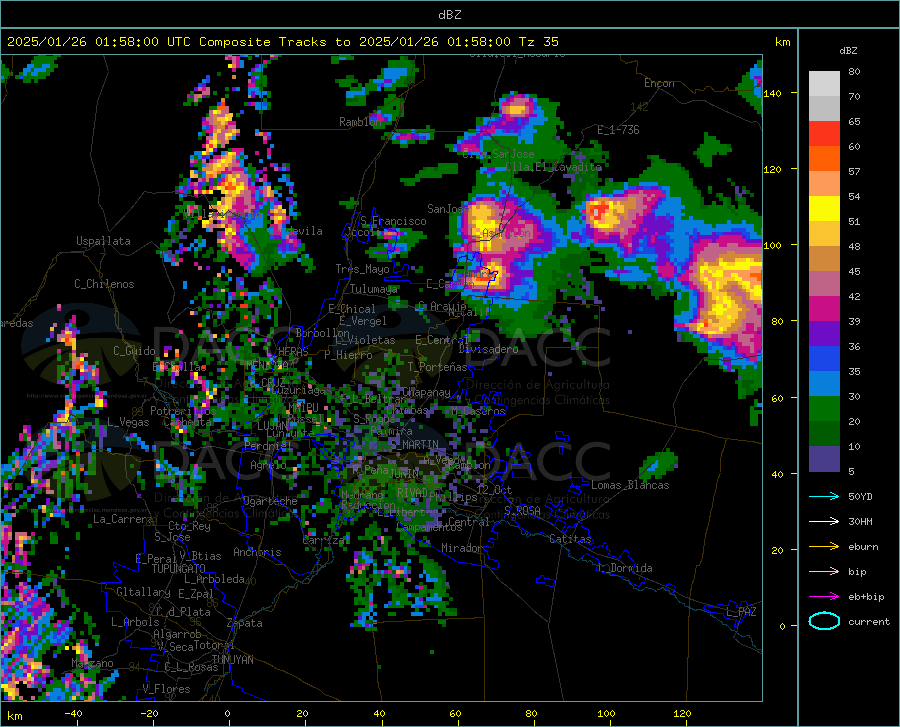This screenshot has width=900, height=727.
Task: Click the '30HM' legend label
Action: tap(860, 522)
